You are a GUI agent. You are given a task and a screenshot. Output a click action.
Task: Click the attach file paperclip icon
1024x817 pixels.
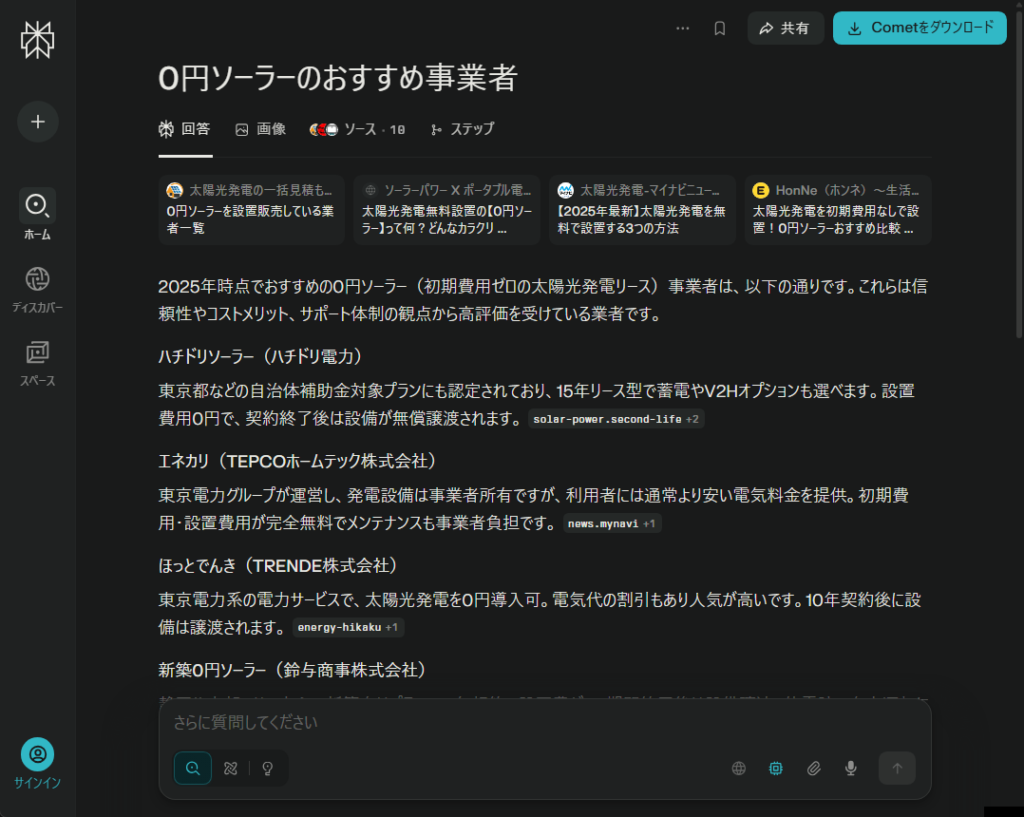click(814, 768)
